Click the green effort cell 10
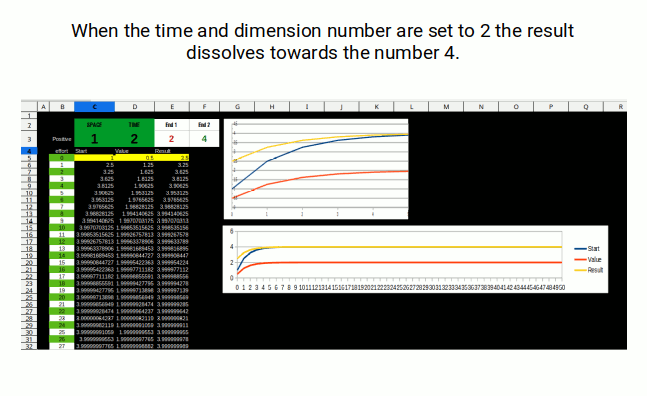 coord(62,227)
